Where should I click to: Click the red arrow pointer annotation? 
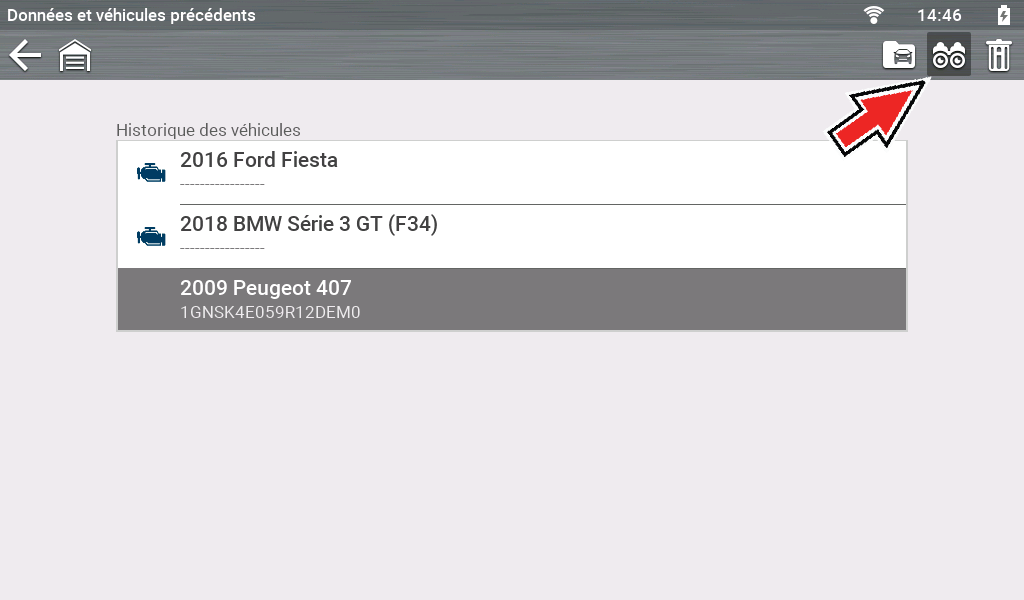click(875, 120)
